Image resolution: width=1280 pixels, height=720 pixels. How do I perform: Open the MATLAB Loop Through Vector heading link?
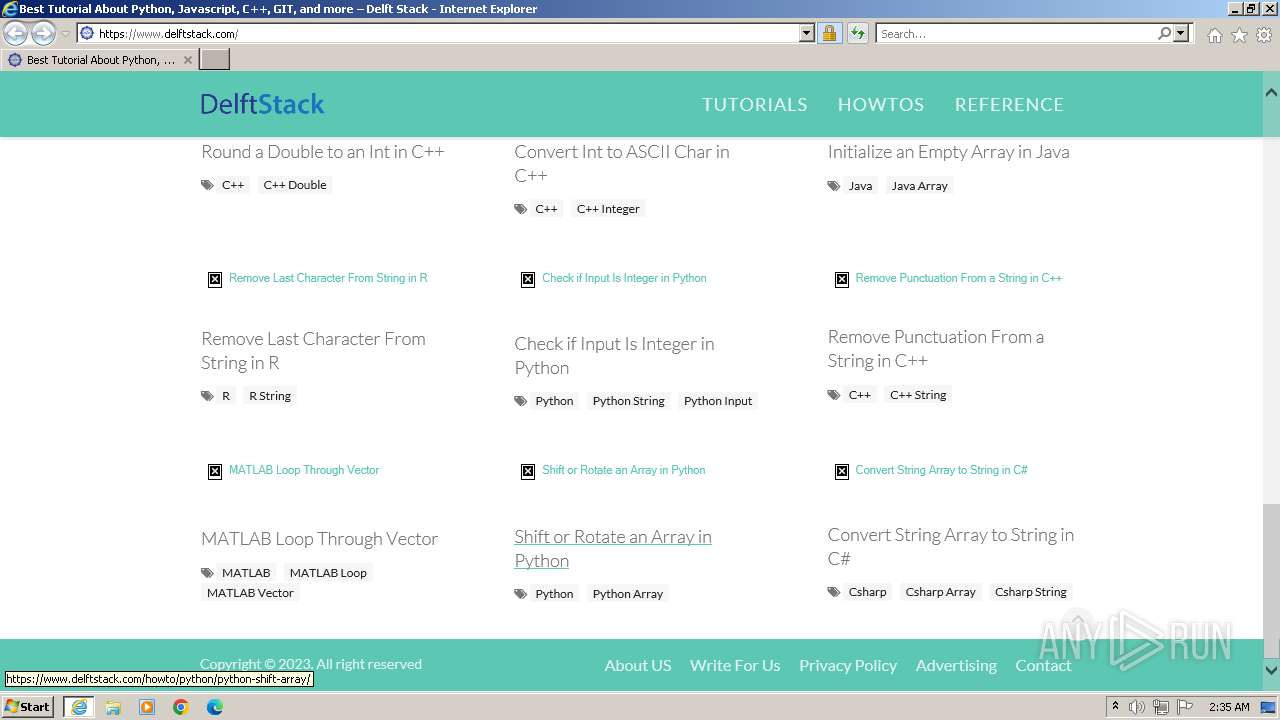319,539
